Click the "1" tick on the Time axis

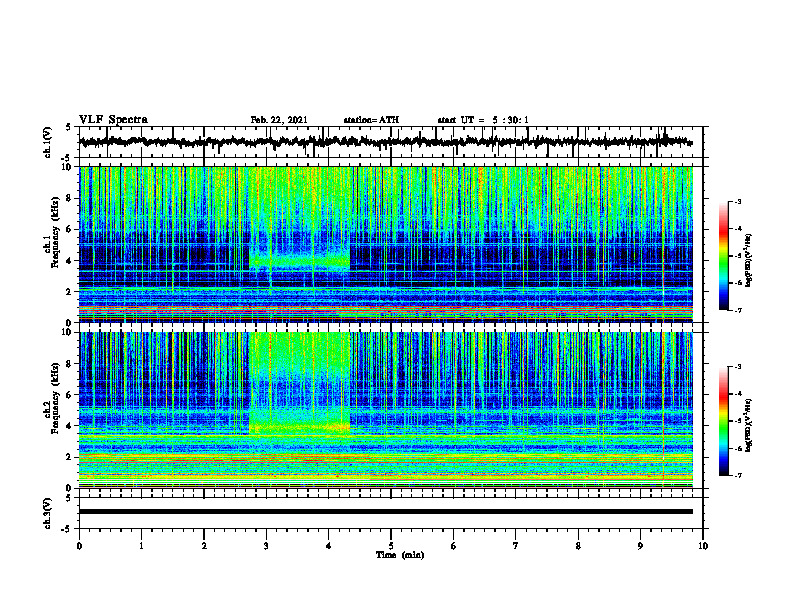coord(141,546)
